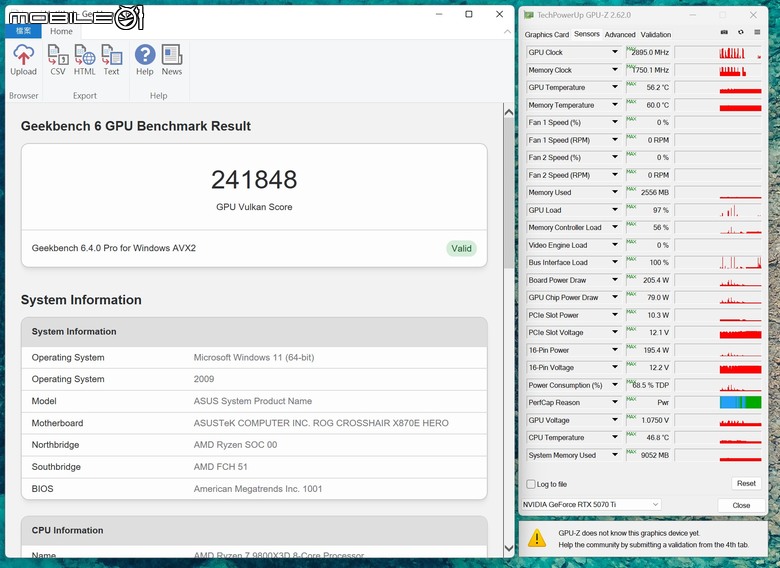Click the Board Power Draw 205.4 W value
The height and width of the screenshot is (568, 780).
656,280
